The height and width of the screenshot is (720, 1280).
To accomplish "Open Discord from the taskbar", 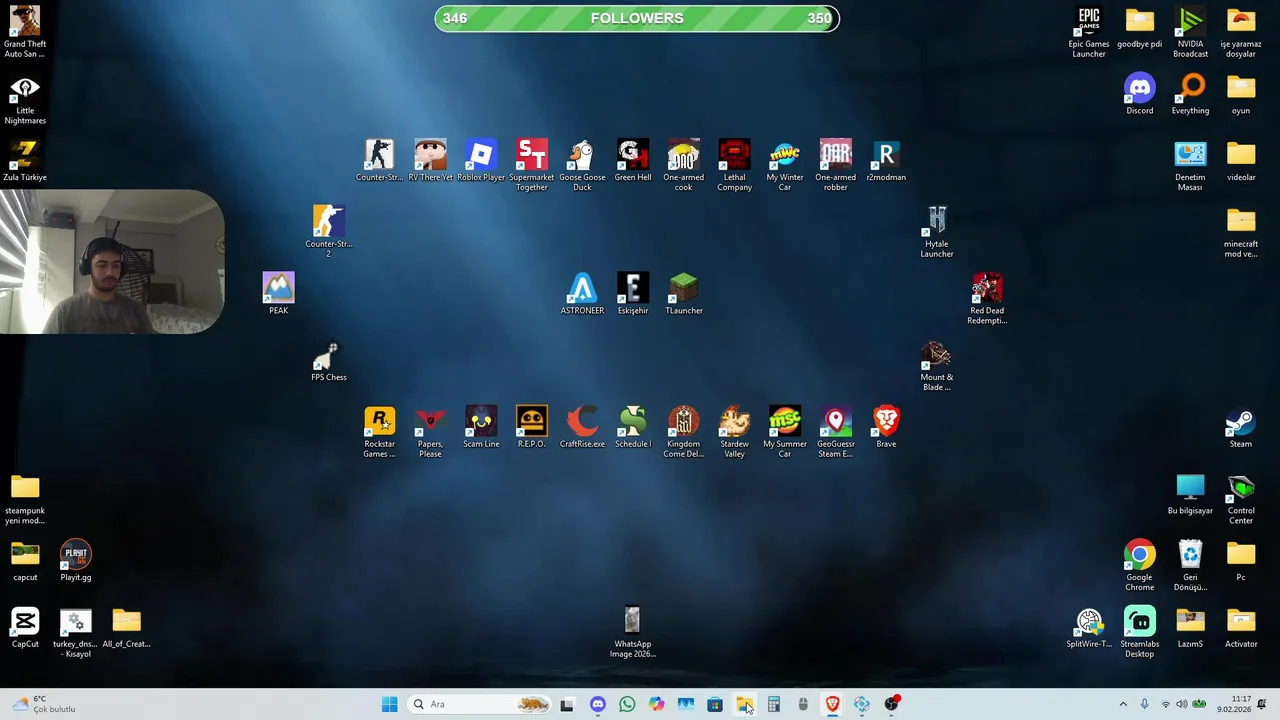I will (598, 705).
